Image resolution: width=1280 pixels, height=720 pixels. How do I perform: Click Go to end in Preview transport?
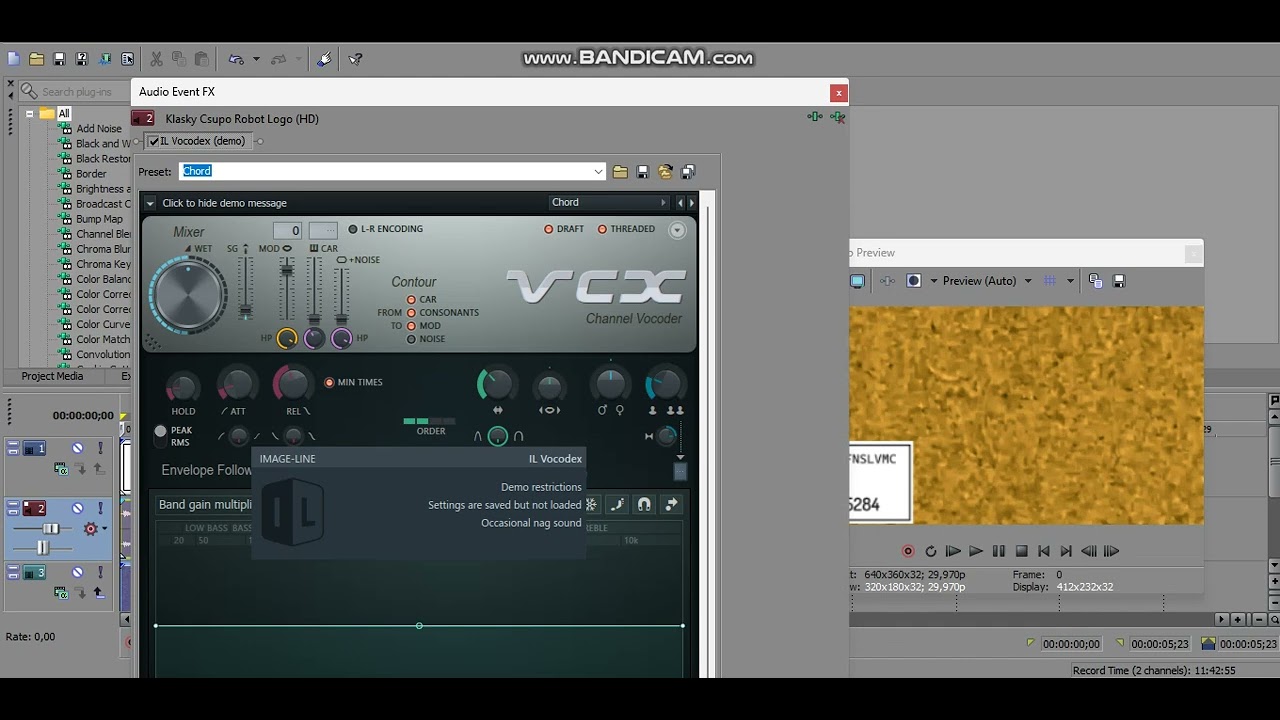click(x=1066, y=551)
